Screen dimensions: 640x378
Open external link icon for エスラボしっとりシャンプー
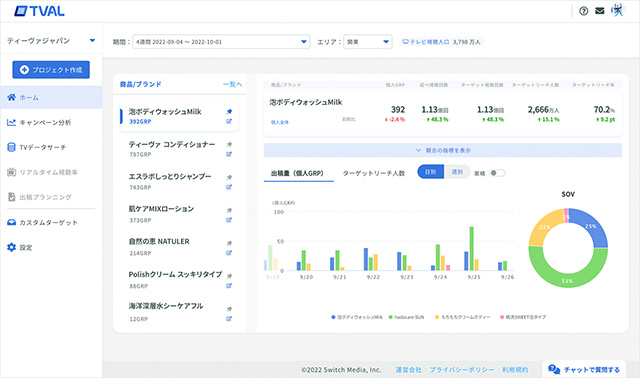pos(229,187)
